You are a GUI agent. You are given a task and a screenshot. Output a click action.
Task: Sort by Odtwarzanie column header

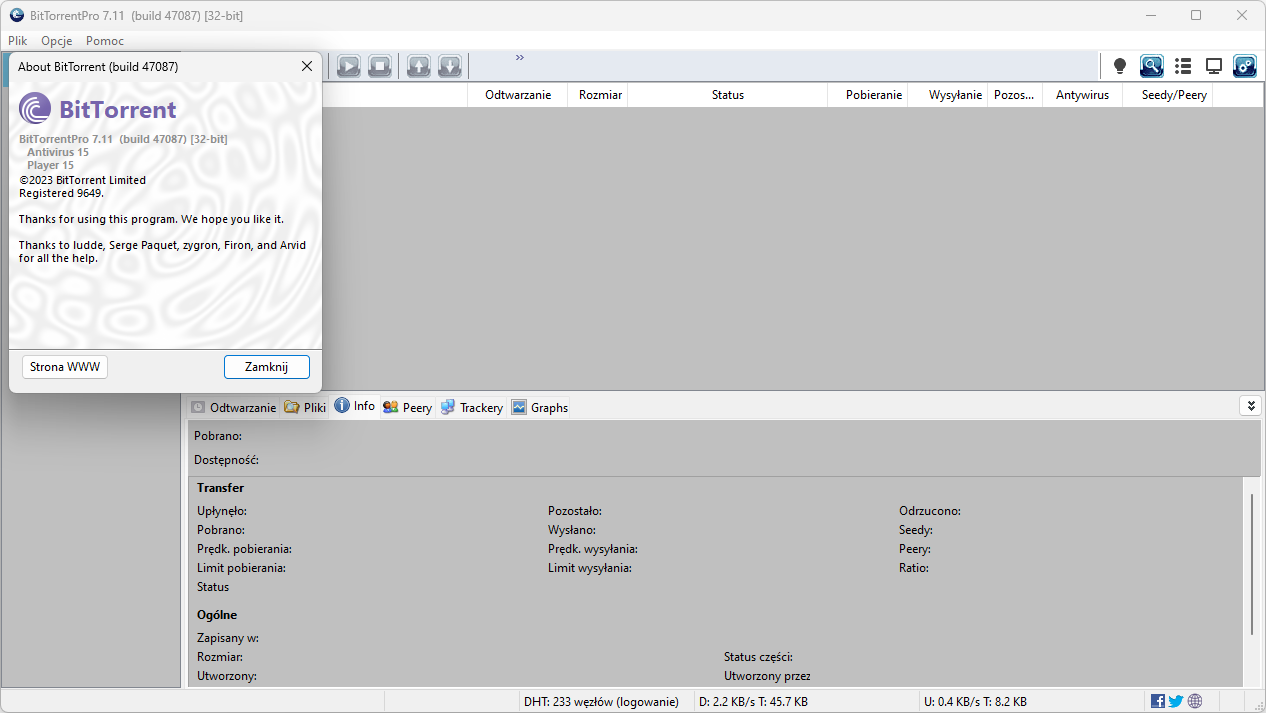click(518, 95)
